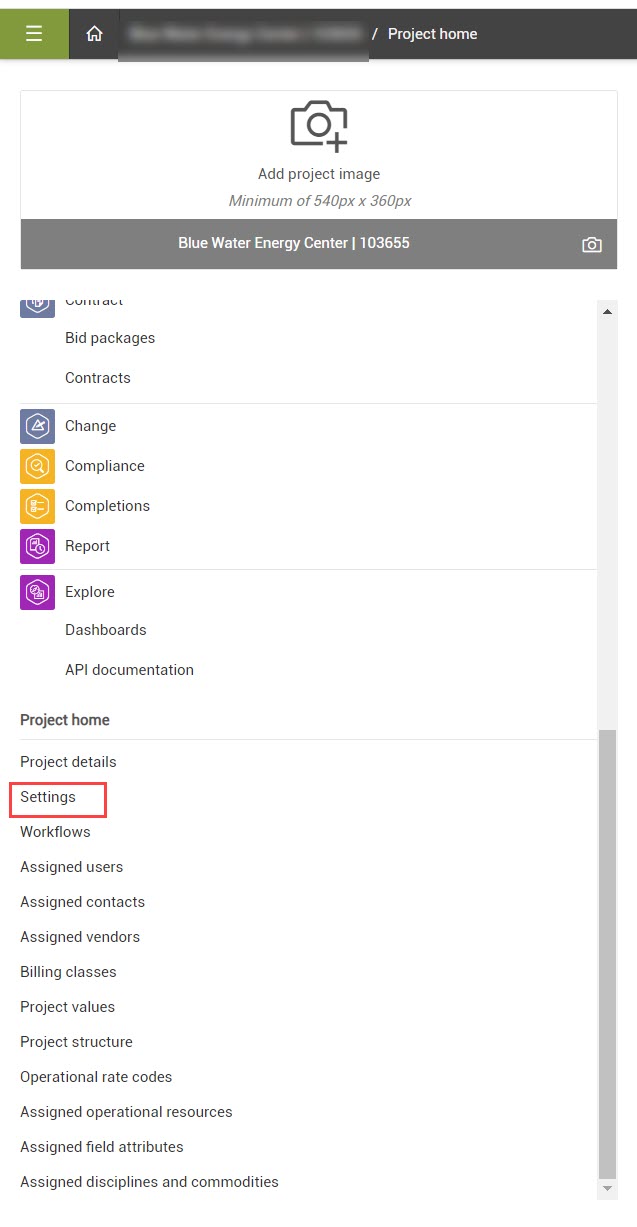Open Settings in Project home
Image resolution: width=637 pixels, height=1227 pixels.
click(48, 797)
